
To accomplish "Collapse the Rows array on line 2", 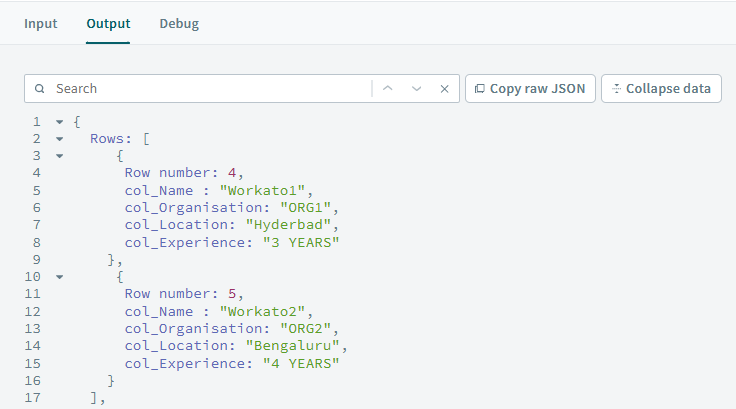I will (59, 139).
